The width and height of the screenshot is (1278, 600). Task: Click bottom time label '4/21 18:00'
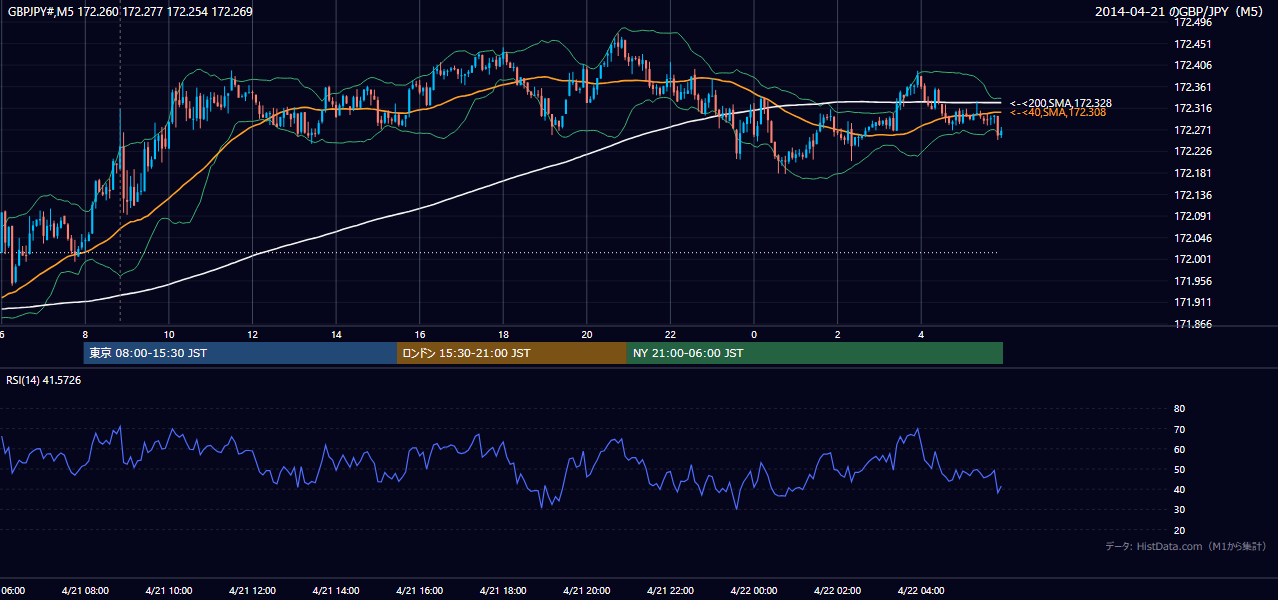[x=503, y=591]
